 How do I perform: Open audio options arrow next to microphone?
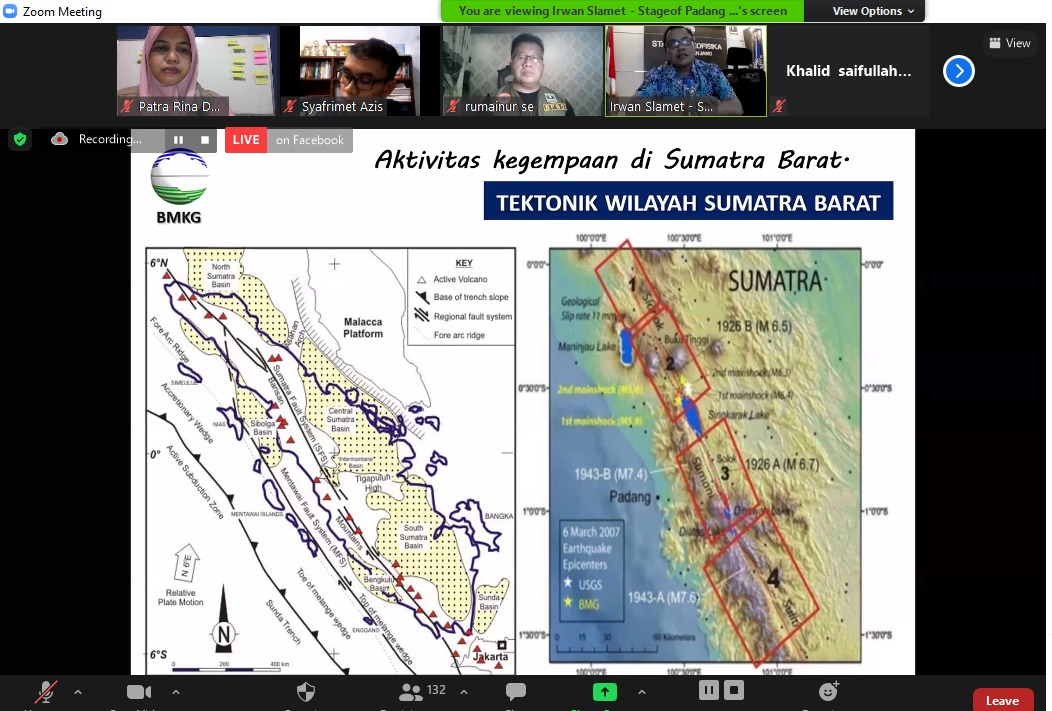click(x=78, y=692)
